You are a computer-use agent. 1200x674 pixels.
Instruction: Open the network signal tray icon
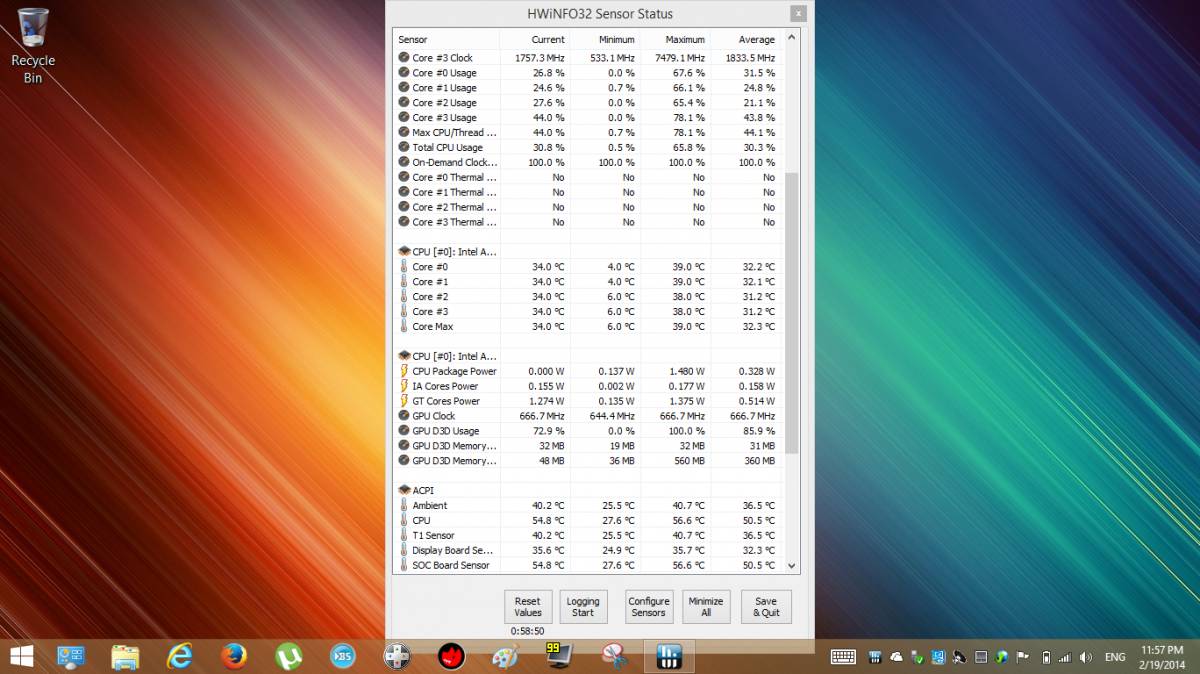point(1064,657)
